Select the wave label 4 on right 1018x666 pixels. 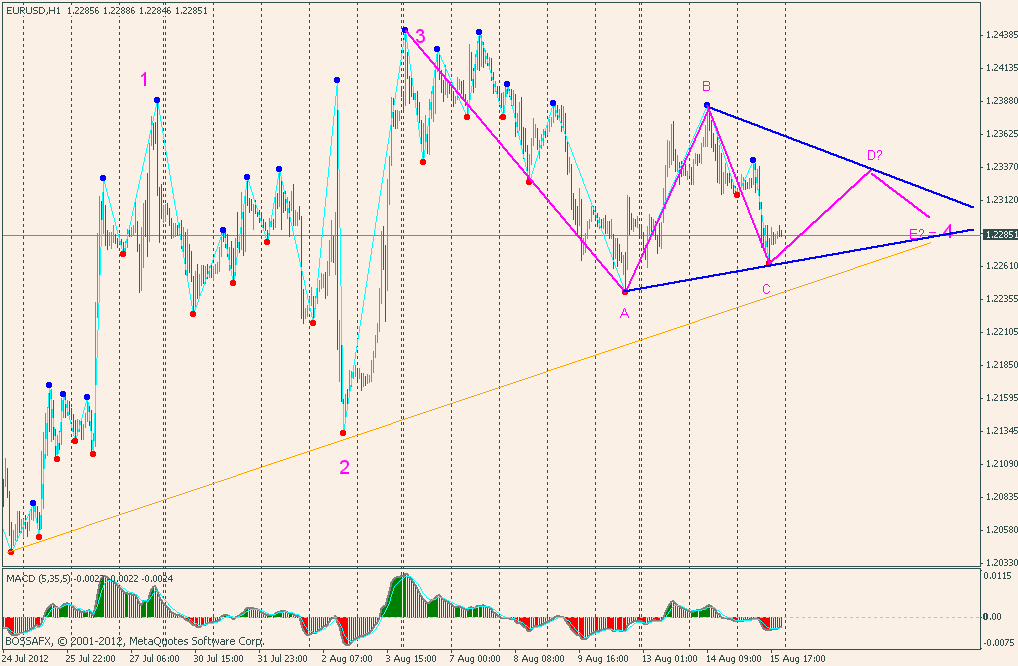click(x=948, y=231)
